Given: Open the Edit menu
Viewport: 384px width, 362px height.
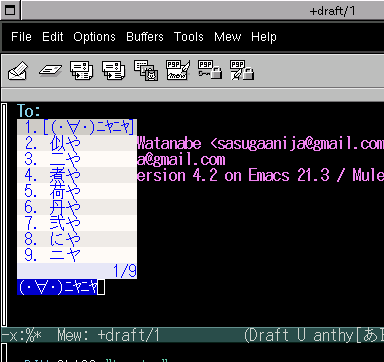Looking at the screenshot, I should pos(53,37).
